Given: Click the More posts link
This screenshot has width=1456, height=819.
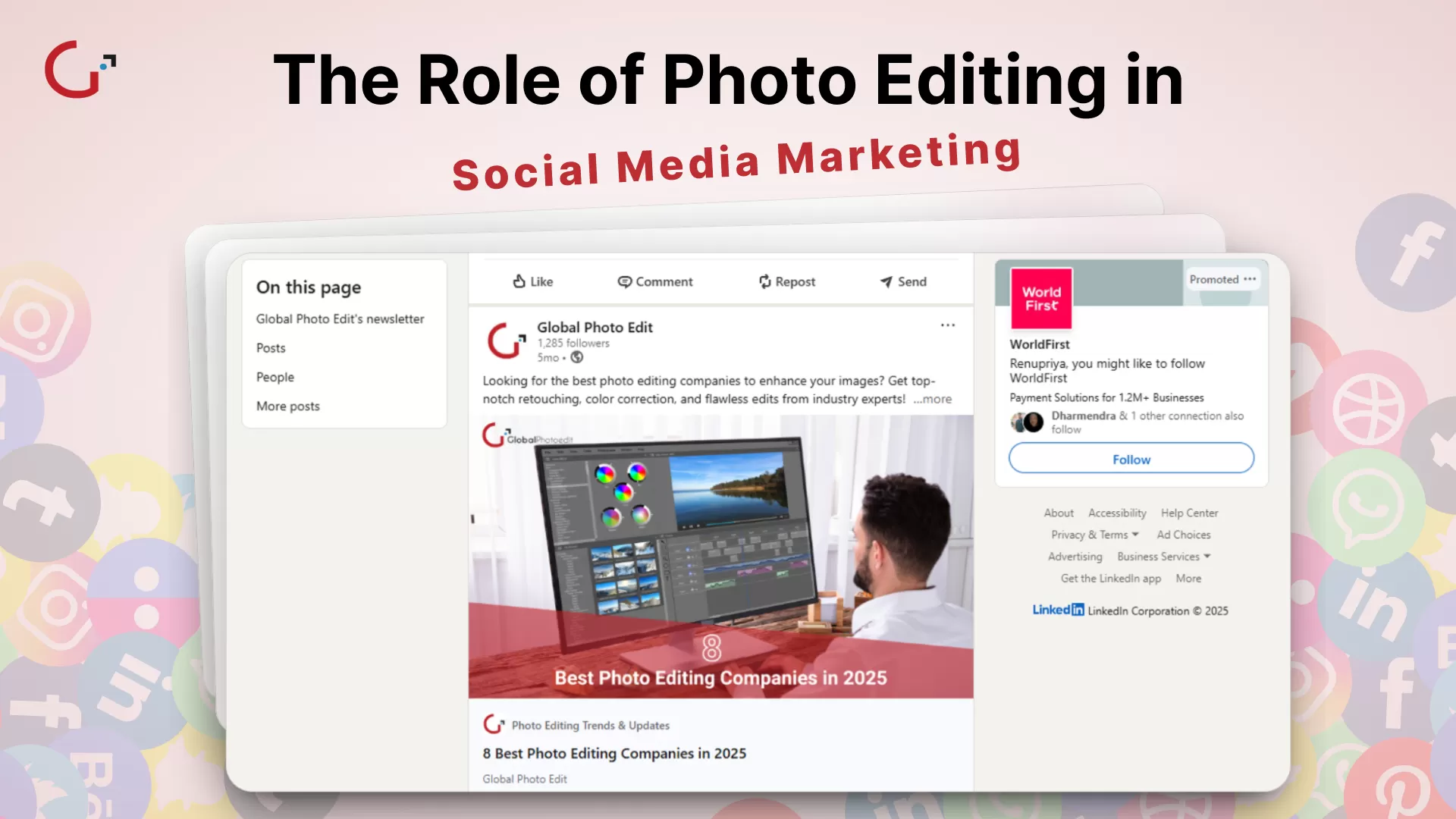Looking at the screenshot, I should click(x=287, y=406).
